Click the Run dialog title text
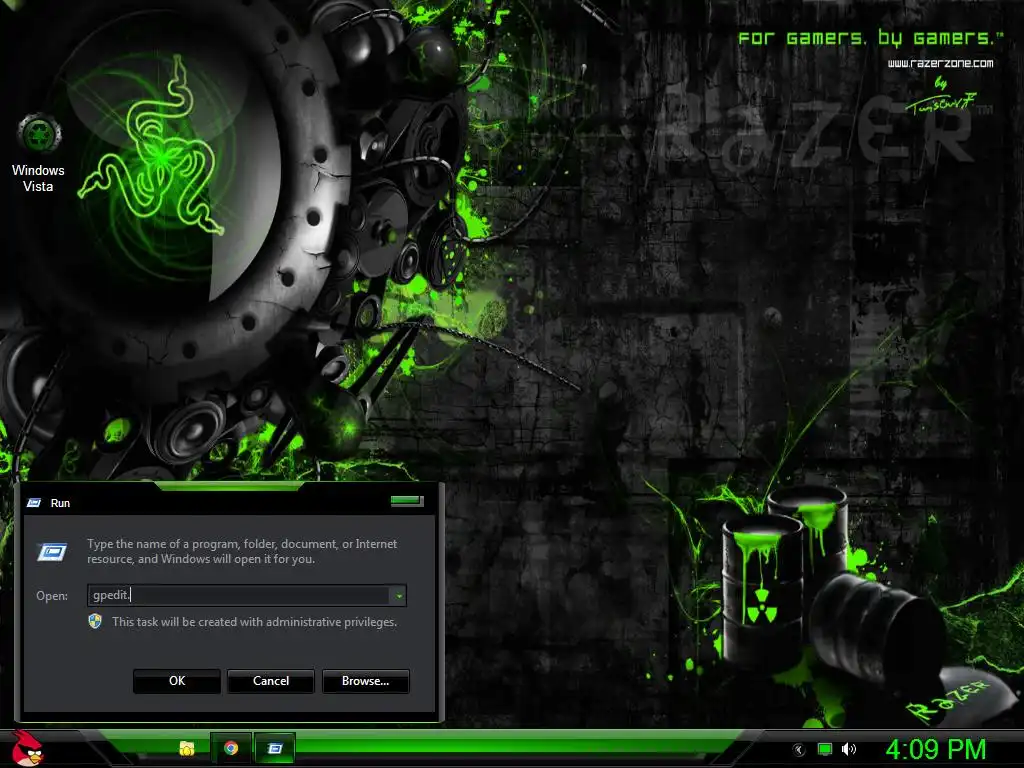Viewport: 1024px width, 768px height. pyautogui.click(x=60, y=503)
